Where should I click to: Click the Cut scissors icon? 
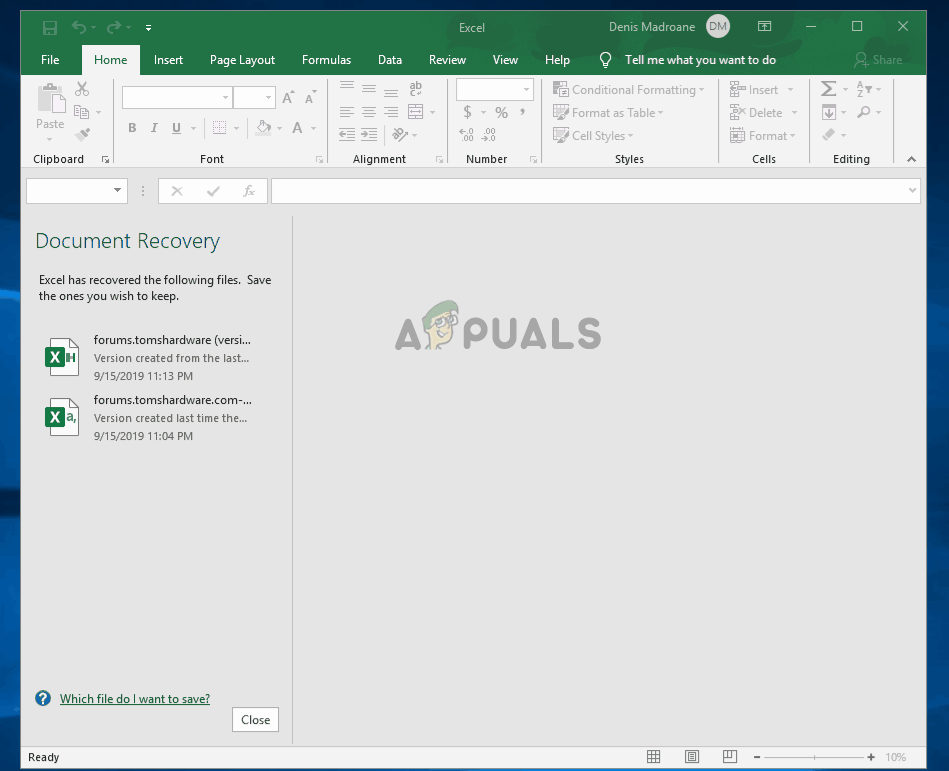(82, 90)
